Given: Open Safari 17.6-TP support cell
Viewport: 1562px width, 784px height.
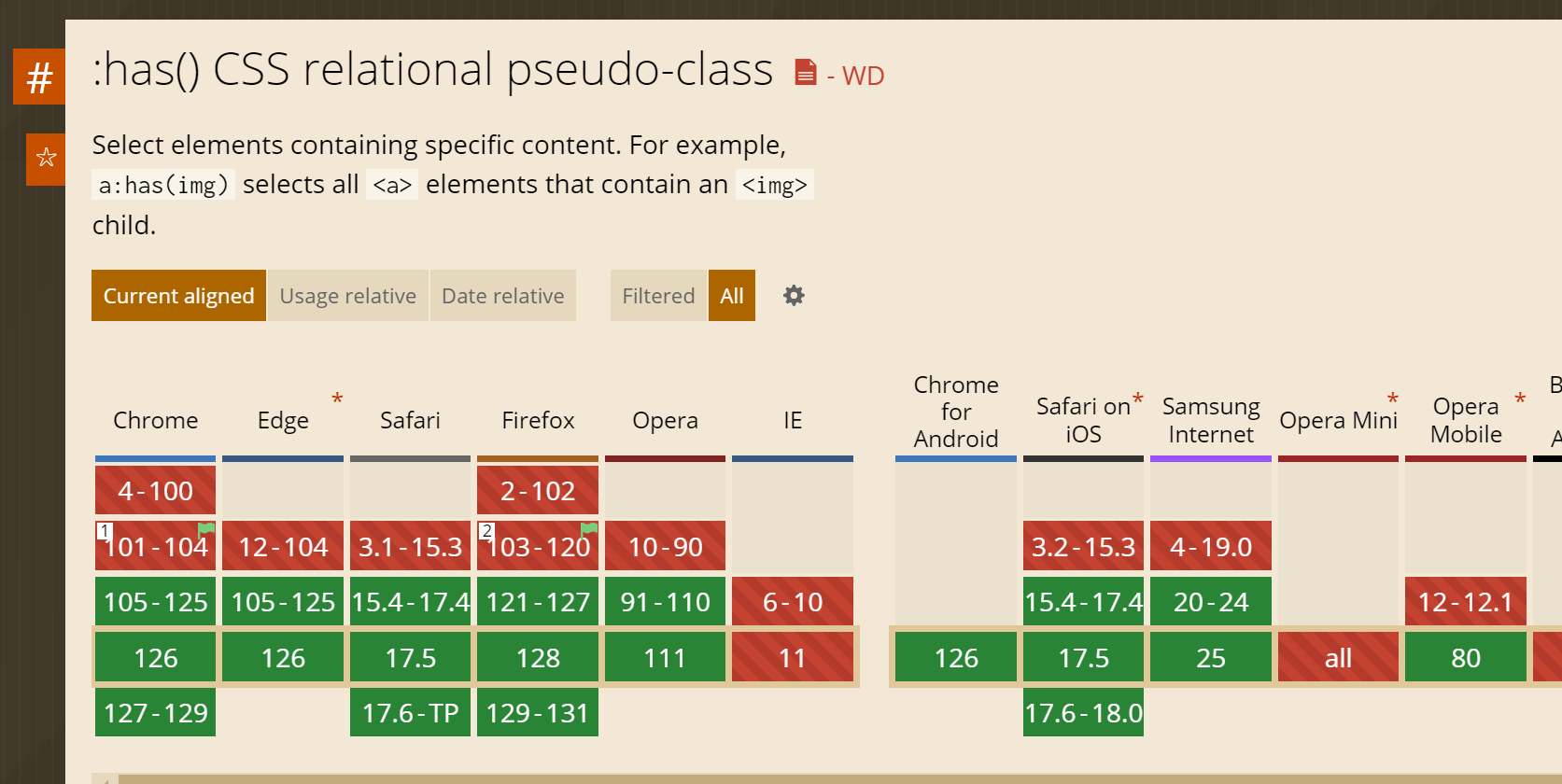Looking at the screenshot, I should 410,713.
